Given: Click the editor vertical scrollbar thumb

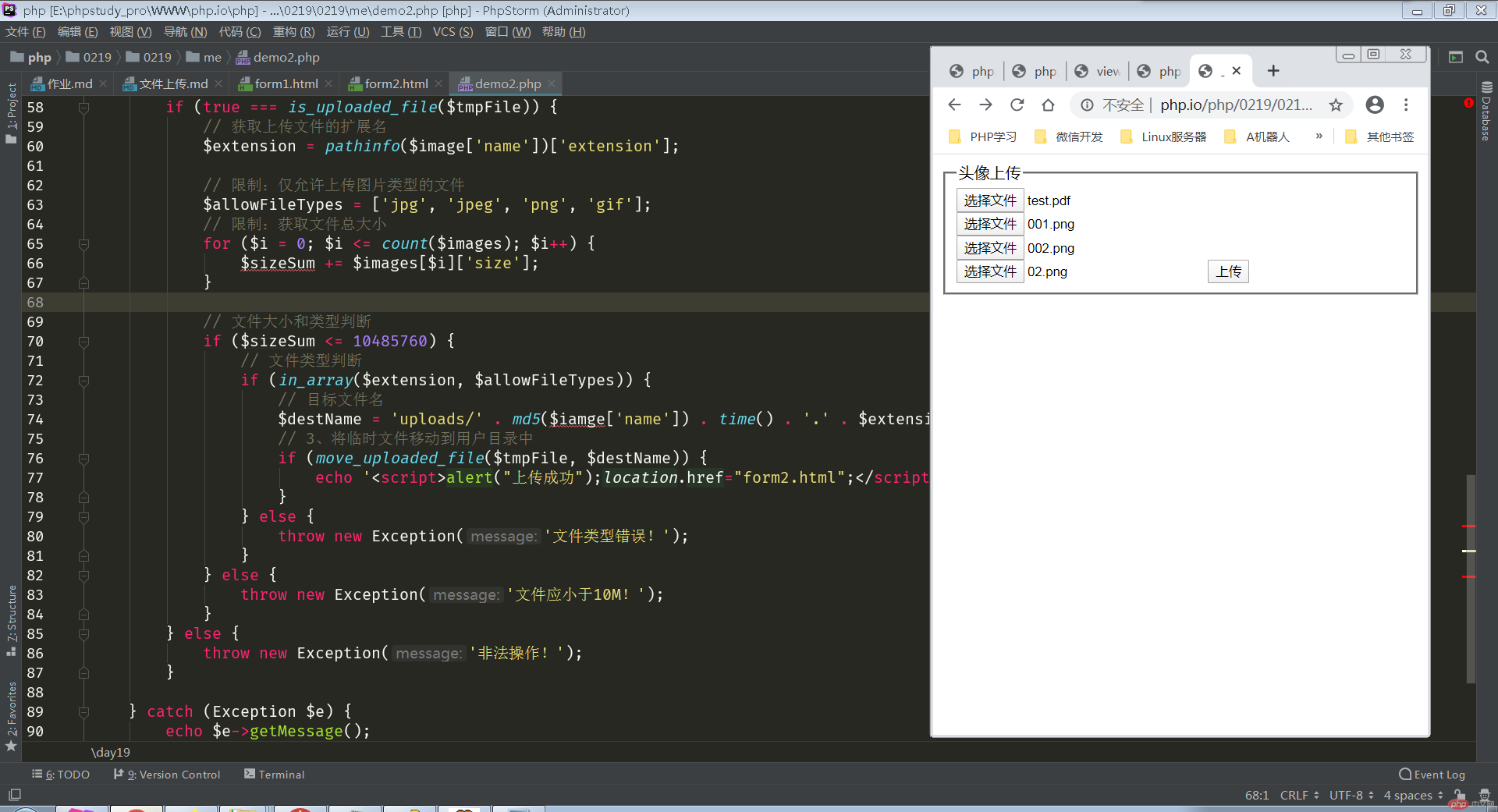Looking at the screenshot, I should pos(1470,579).
